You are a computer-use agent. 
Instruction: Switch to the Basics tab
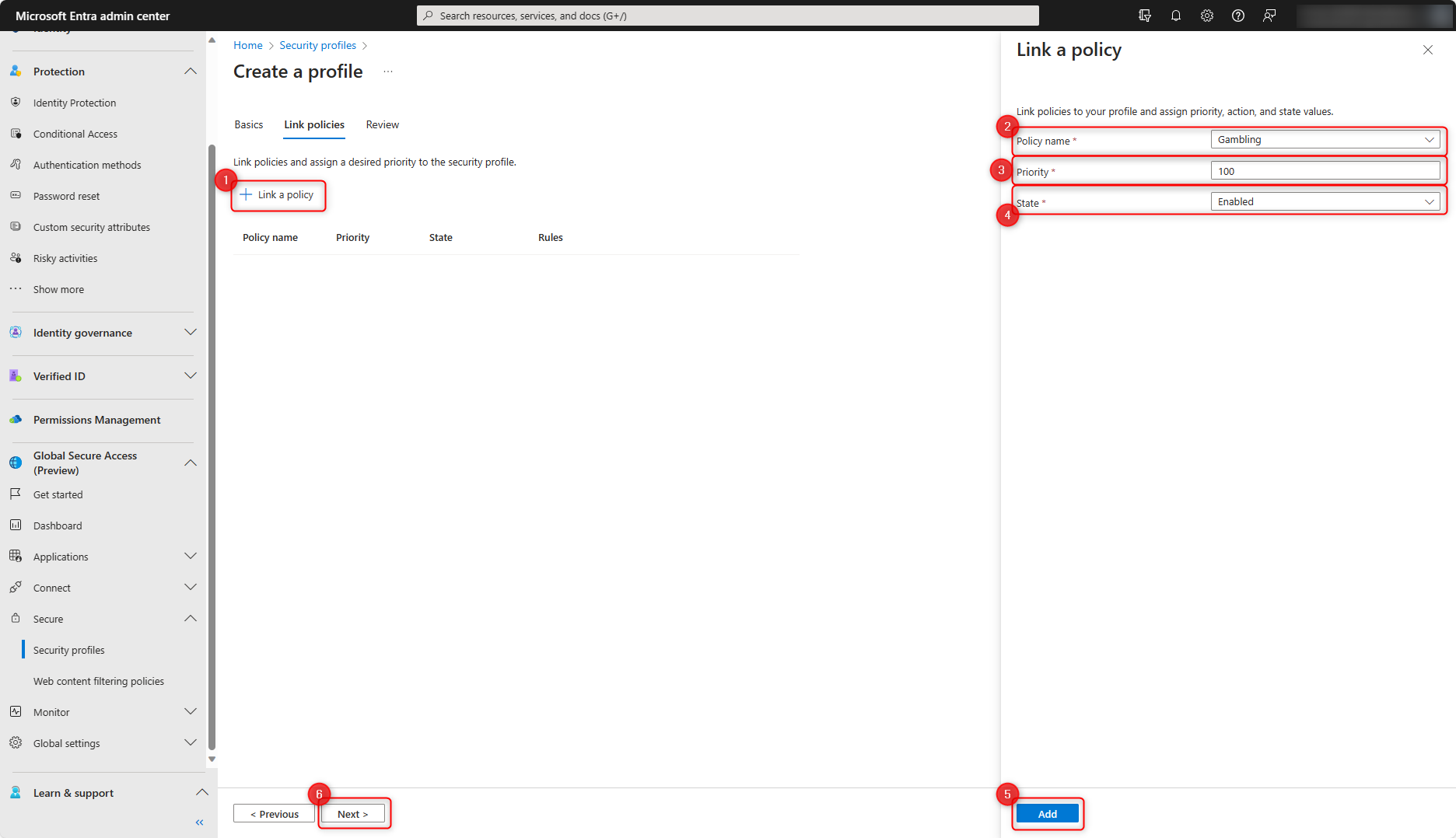[x=248, y=124]
